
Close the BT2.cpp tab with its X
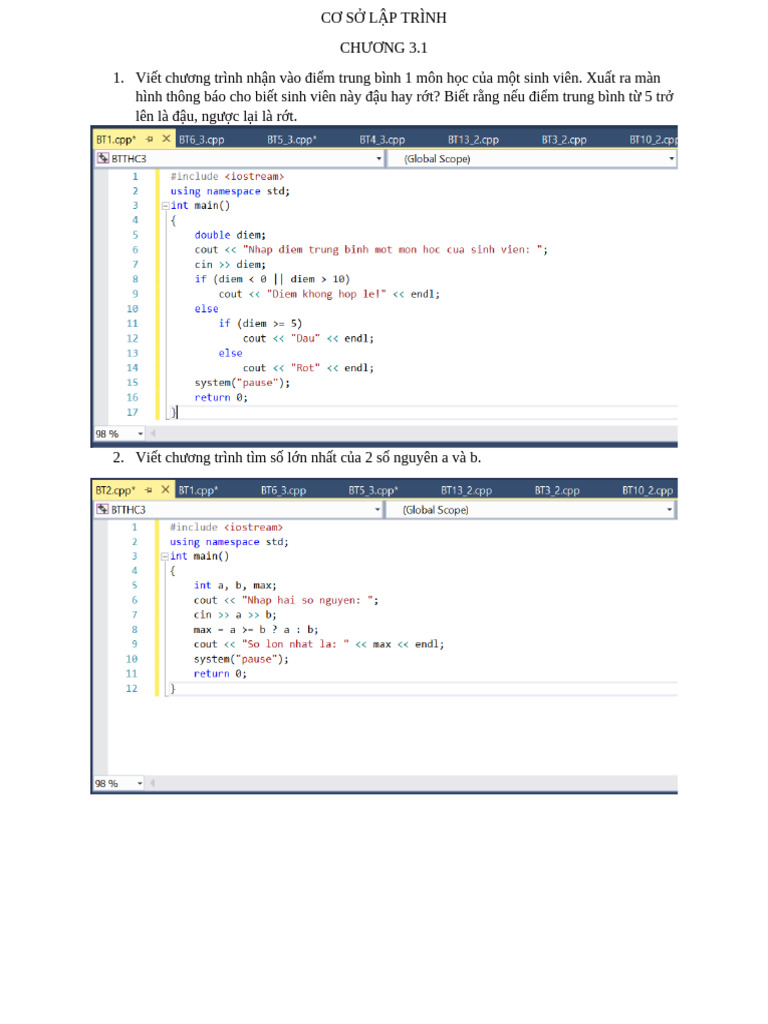pos(165,489)
